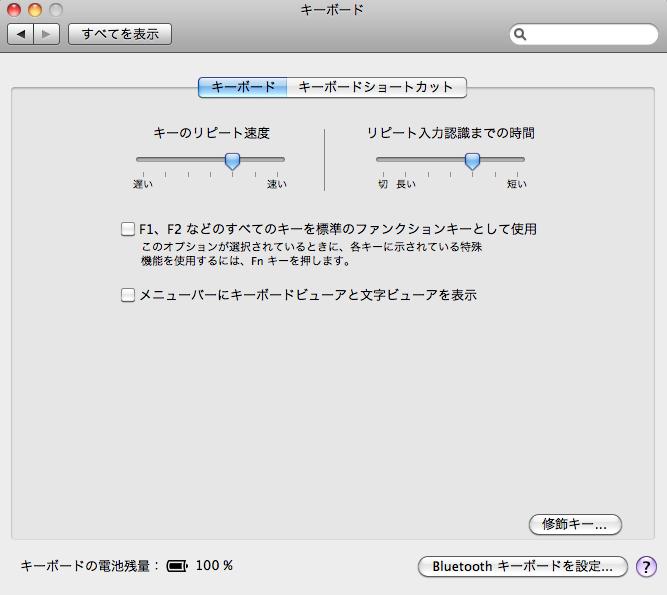The width and height of the screenshot is (667, 595).
Task: Check メニューバーにキーボードビューアと文字ビューアを表示
Action: (128, 295)
